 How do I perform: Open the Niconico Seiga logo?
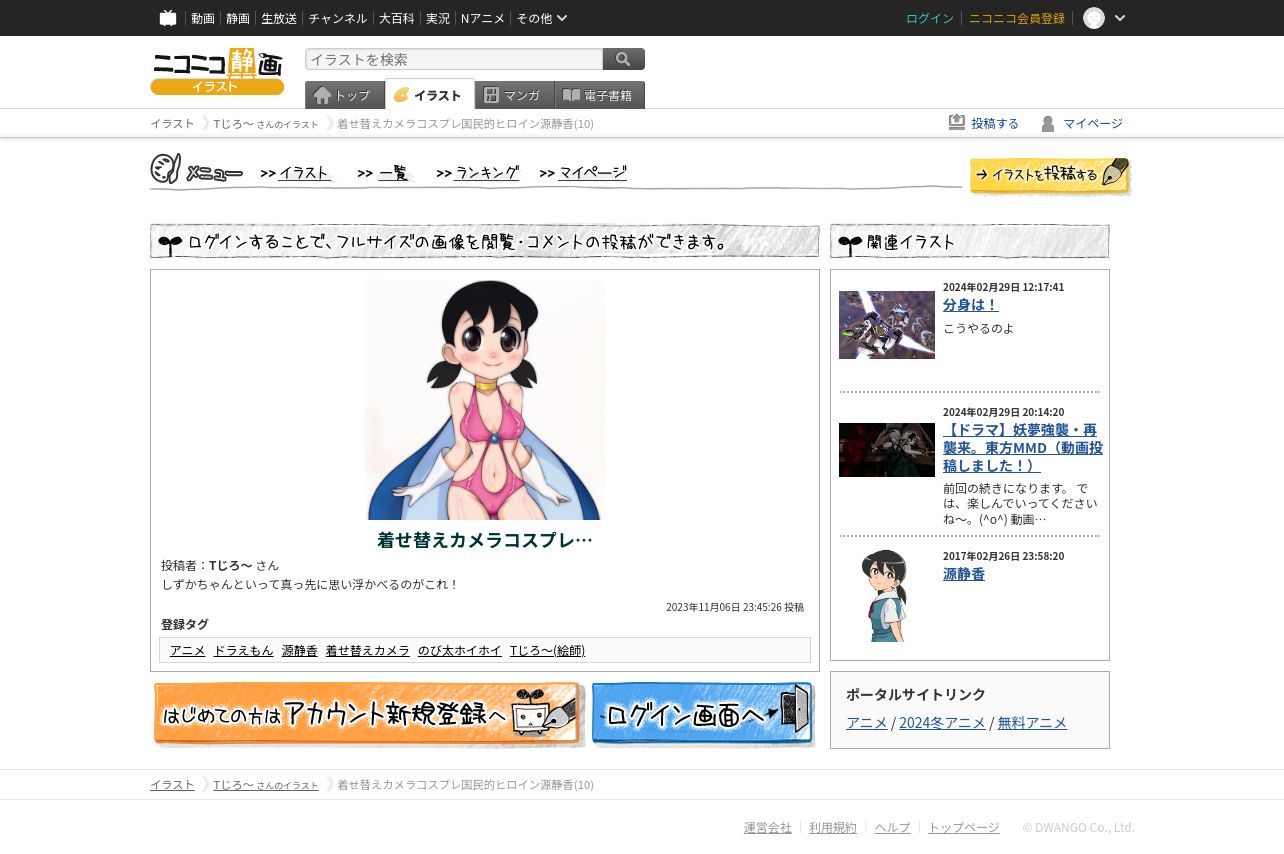coord(217,72)
